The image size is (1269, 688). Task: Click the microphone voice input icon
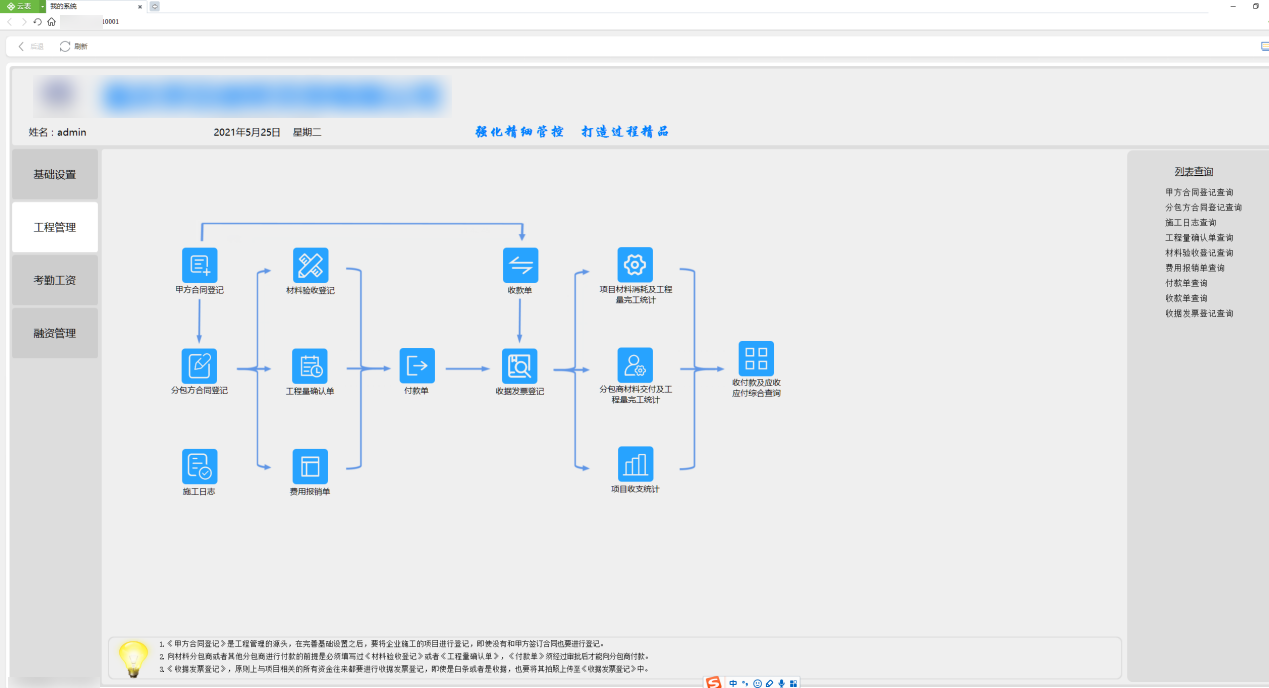(x=781, y=683)
